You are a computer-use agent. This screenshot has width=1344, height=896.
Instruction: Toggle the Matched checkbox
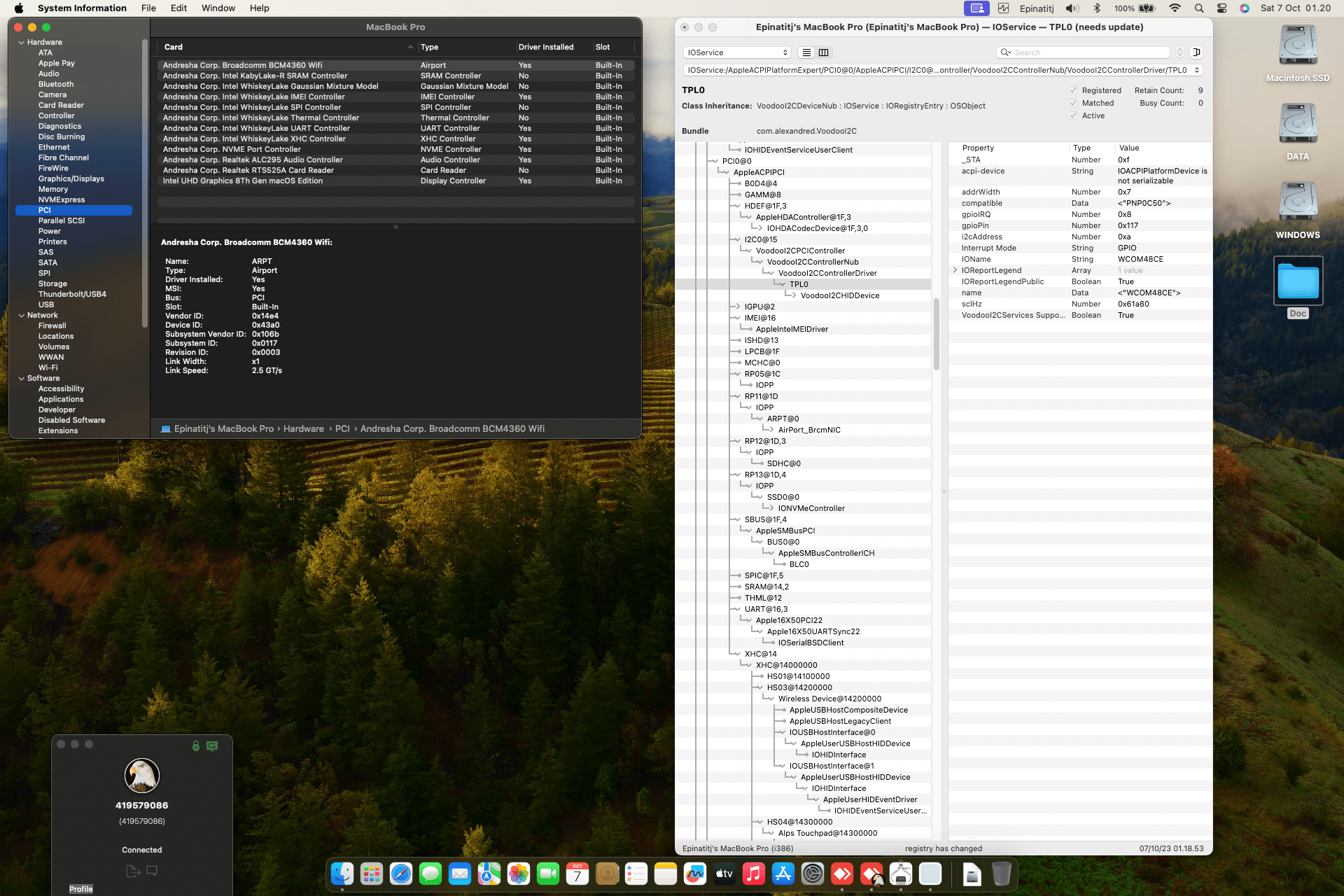point(1073,103)
